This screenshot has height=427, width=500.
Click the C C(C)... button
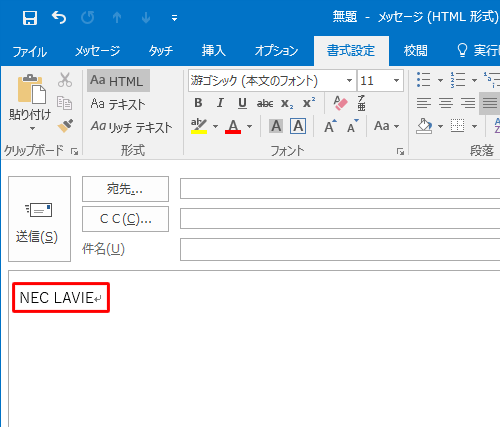(x=125, y=219)
